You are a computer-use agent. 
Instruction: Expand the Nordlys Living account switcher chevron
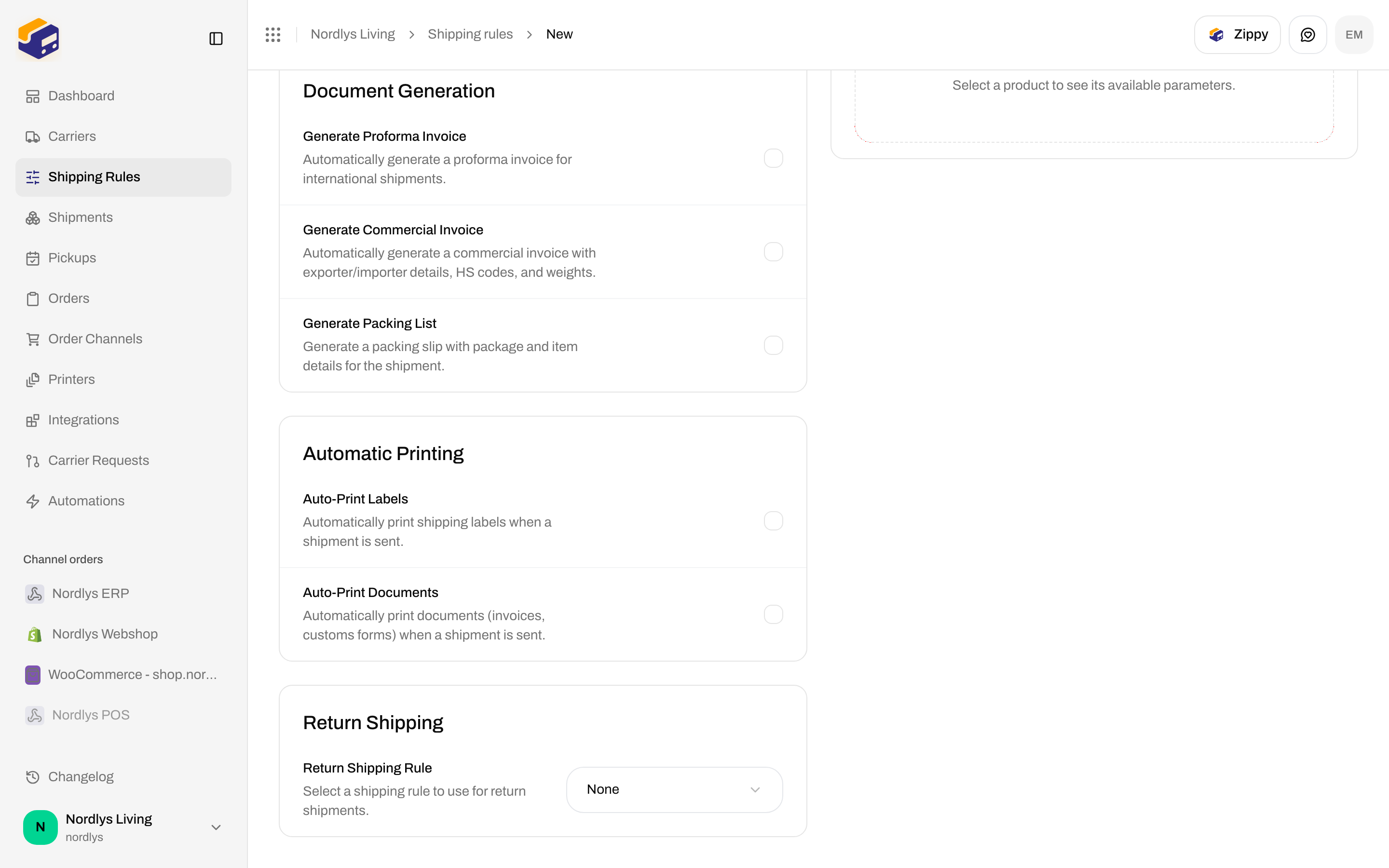click(216, 827)
